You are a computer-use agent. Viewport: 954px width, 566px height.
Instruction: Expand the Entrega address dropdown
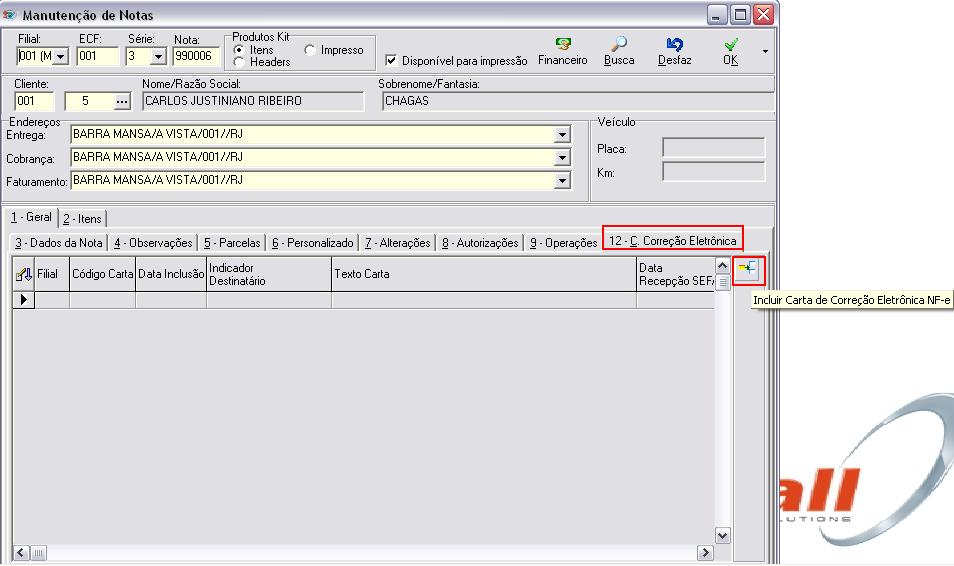tap(562, 135)
